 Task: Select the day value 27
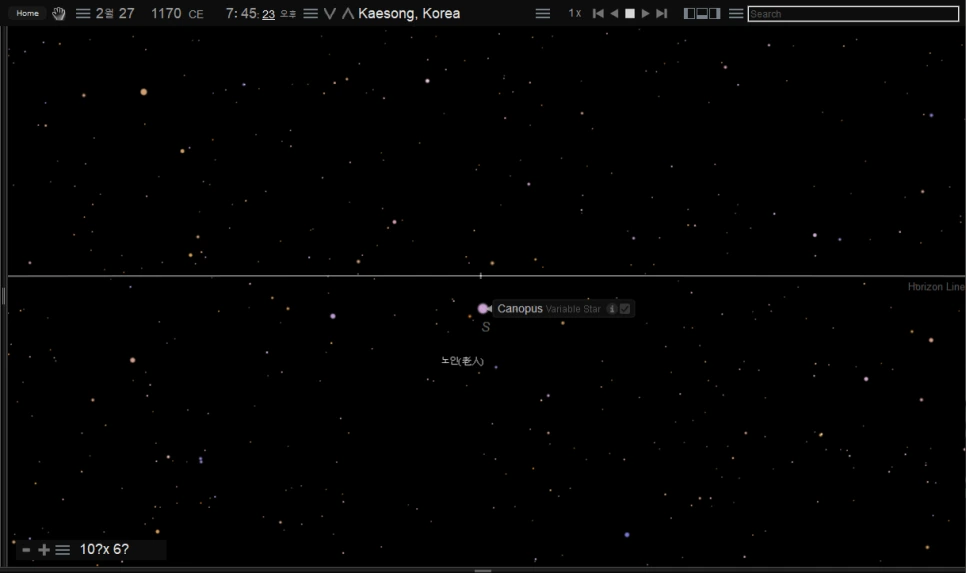(x=127, y=14)
